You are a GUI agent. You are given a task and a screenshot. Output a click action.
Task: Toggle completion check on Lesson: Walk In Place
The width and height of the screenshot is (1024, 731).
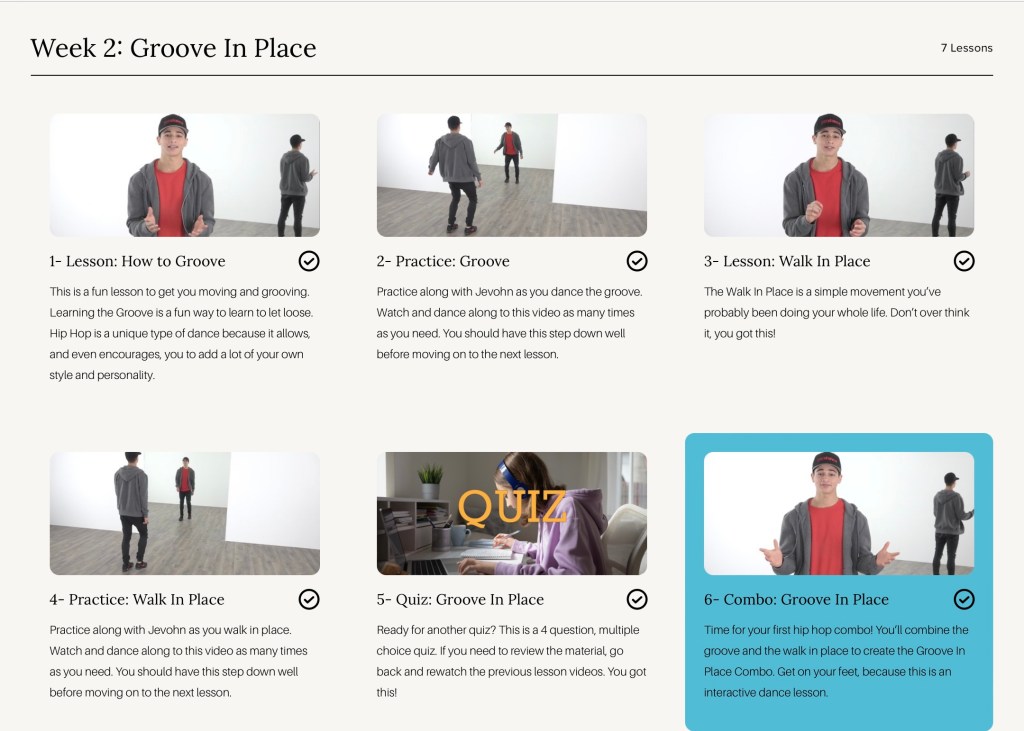point(964,261)
